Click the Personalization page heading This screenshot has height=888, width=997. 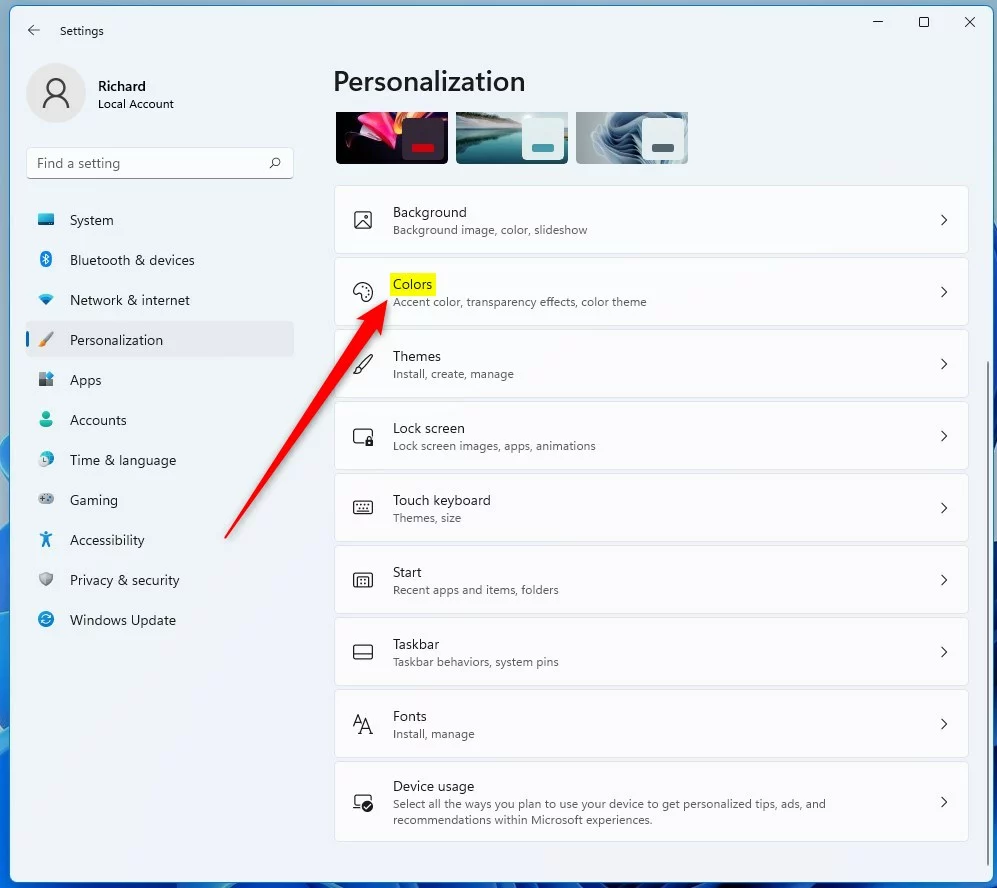pyautogui.click(x=429, y=81)
